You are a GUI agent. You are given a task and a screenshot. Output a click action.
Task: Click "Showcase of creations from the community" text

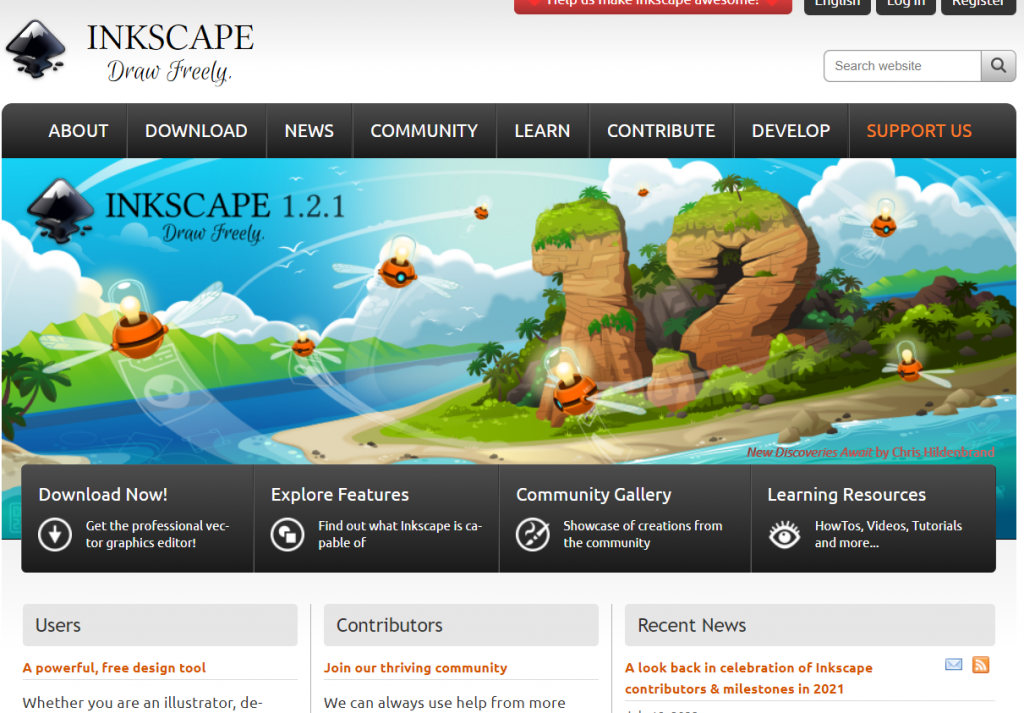click(x=643, y=534)
